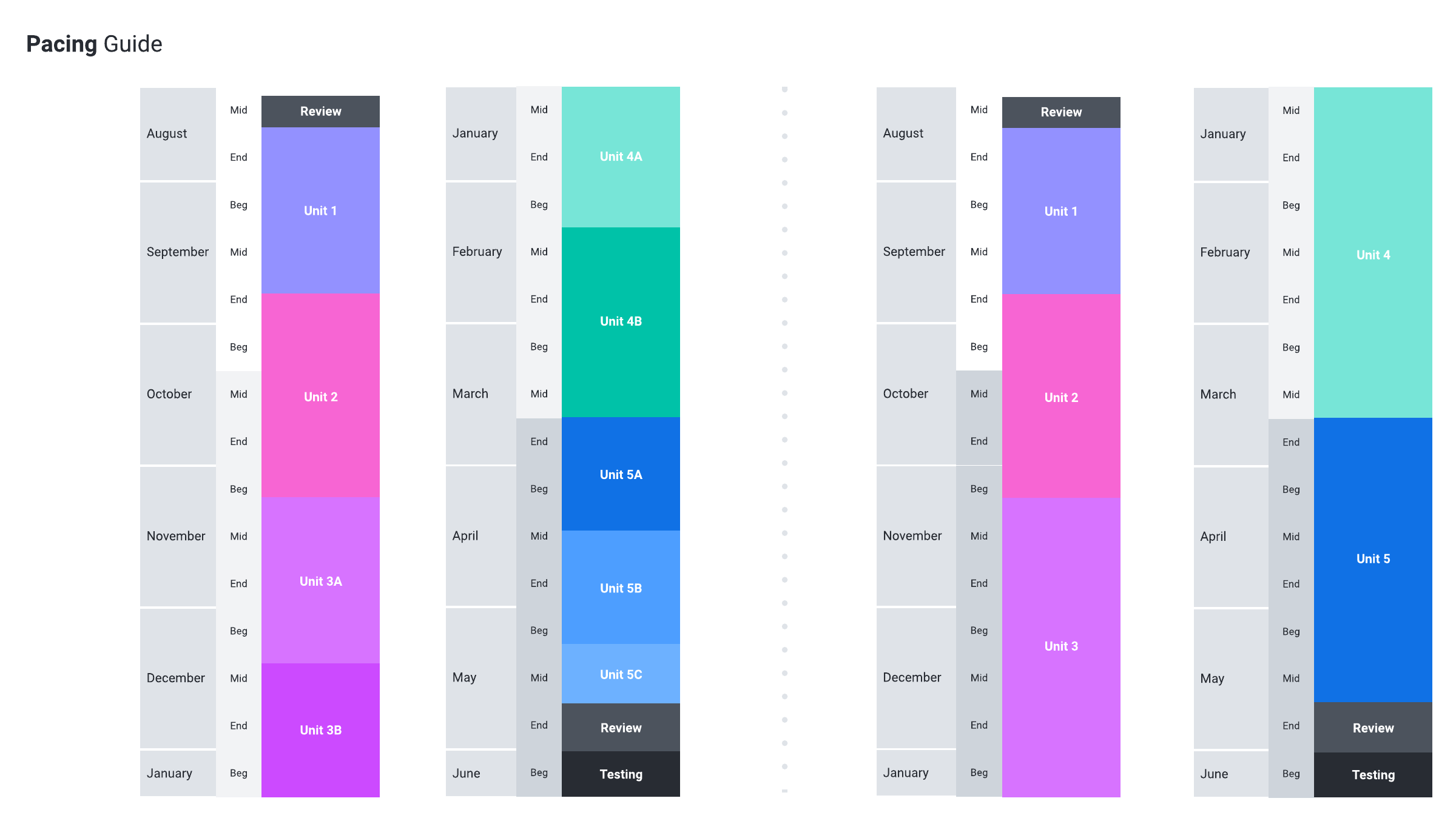Click the large teal Unit 4 block
This screenshot has width=1456, height=821.
point(1373,255)
